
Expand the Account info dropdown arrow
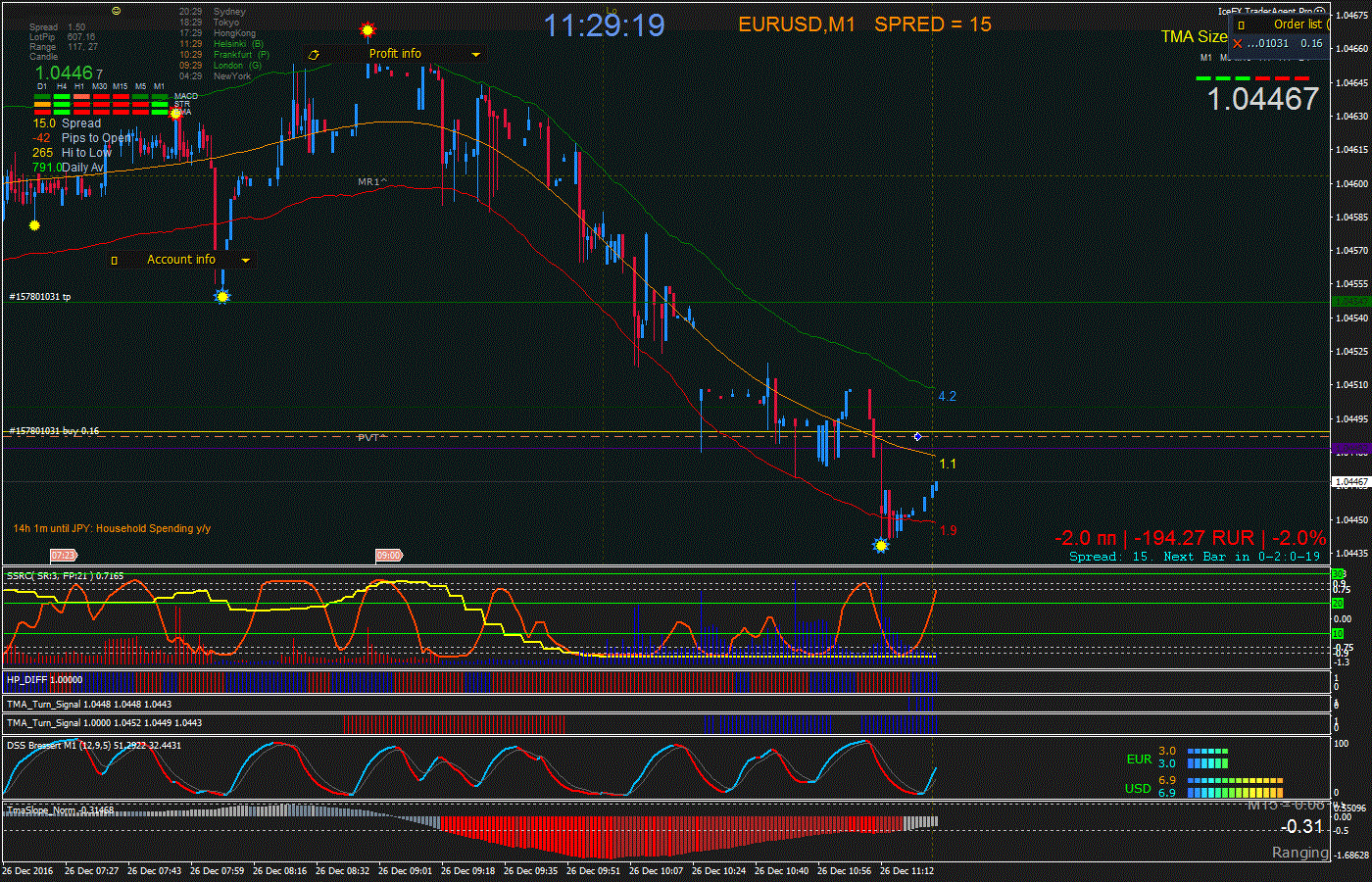point(245,261)
